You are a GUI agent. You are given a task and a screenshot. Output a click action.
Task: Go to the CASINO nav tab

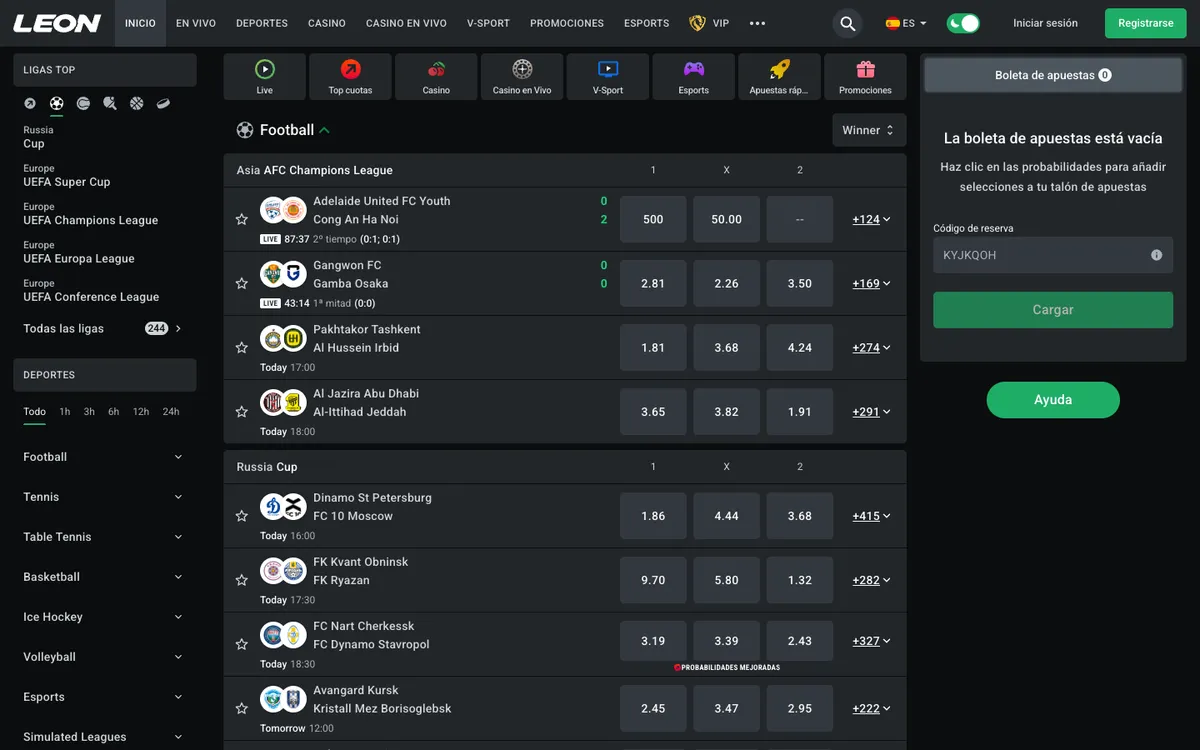327,23
